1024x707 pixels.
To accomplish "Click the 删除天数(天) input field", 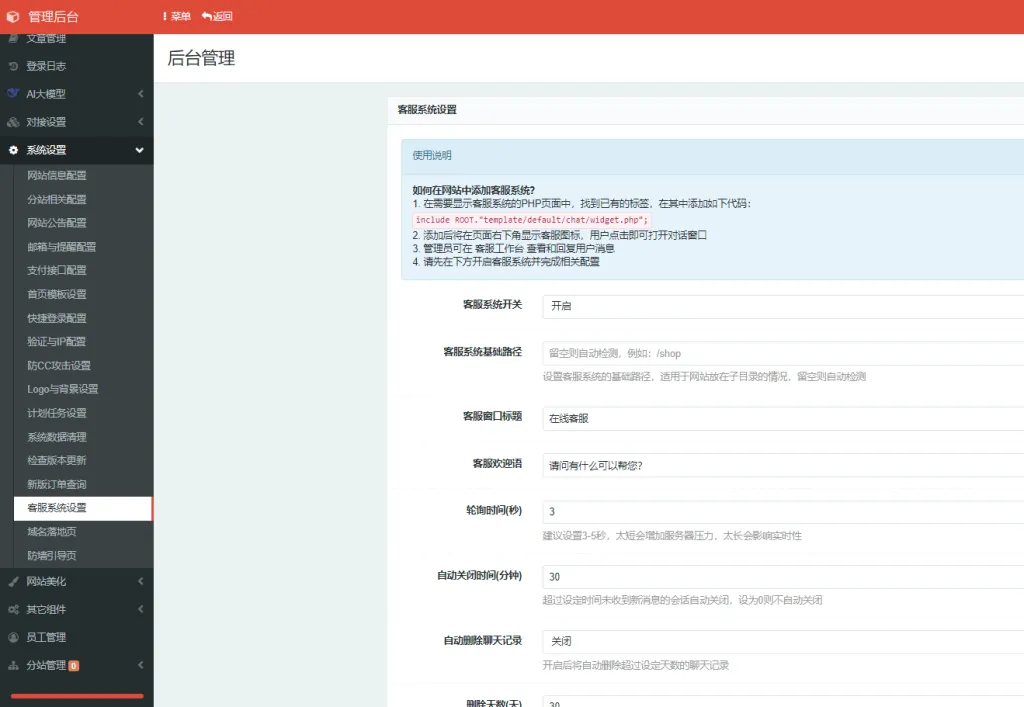I will click(783, 702).
